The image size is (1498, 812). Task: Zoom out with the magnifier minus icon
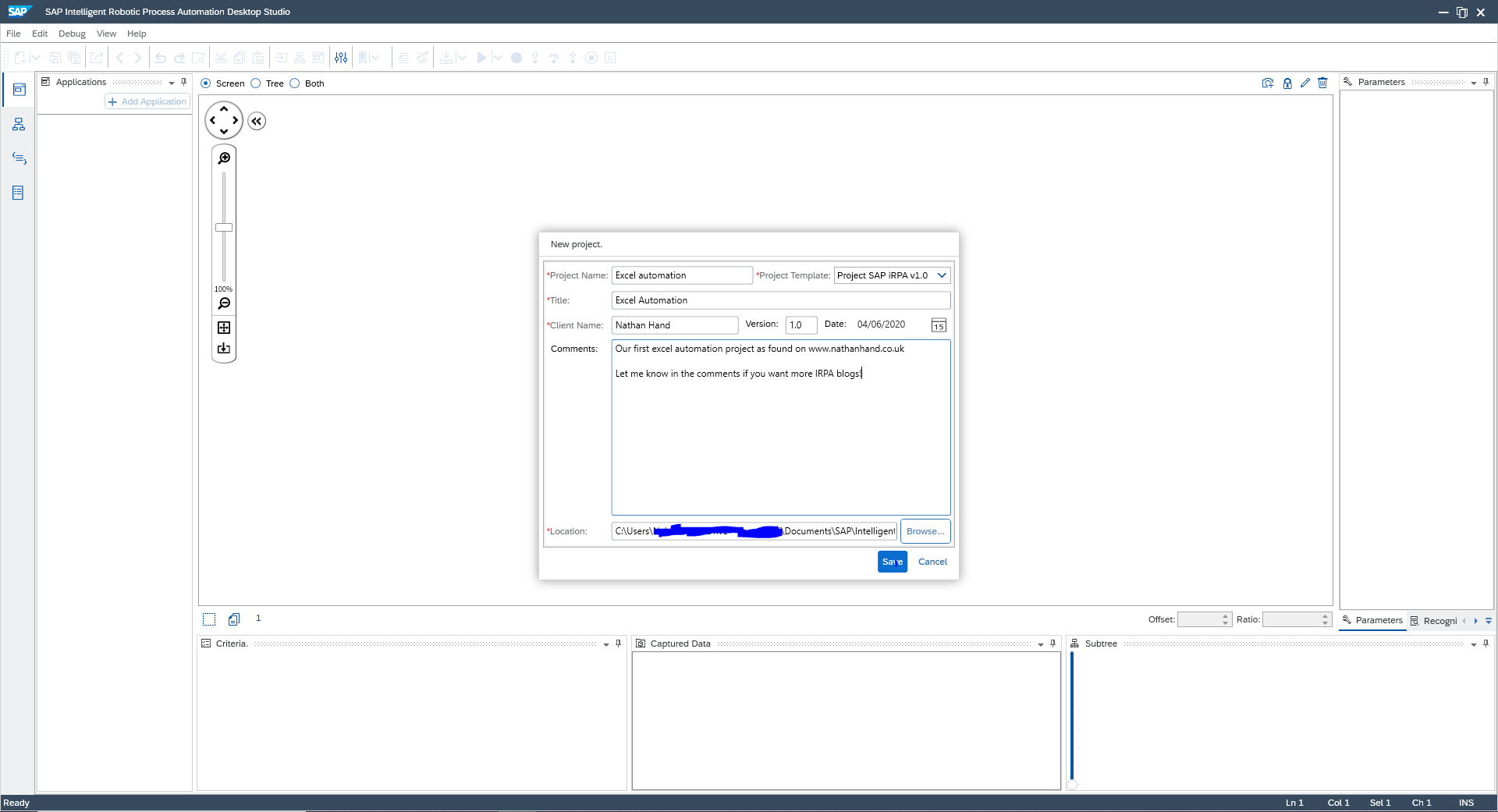click(x=224, y=303)
